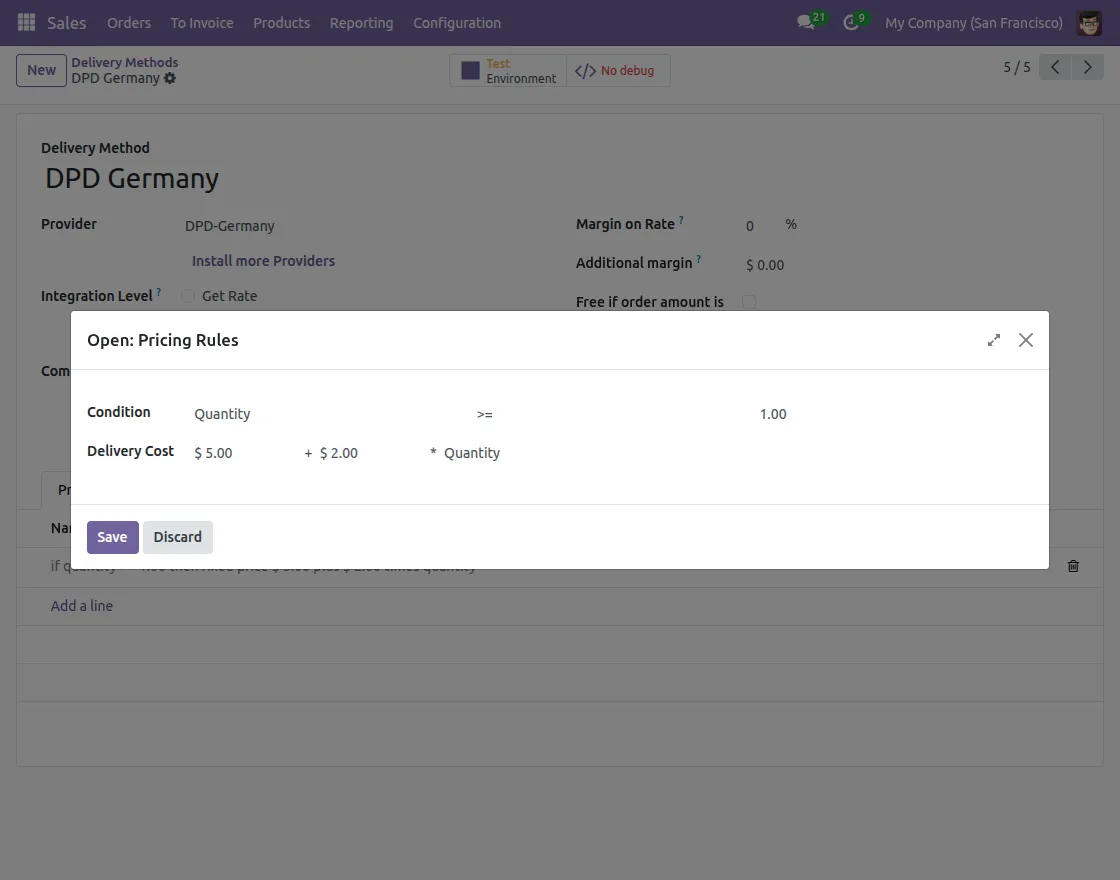The width and height of the screenshot is (1120, 880).
Task: Open the >= operator dropdown
Action: tap(612, 414)
